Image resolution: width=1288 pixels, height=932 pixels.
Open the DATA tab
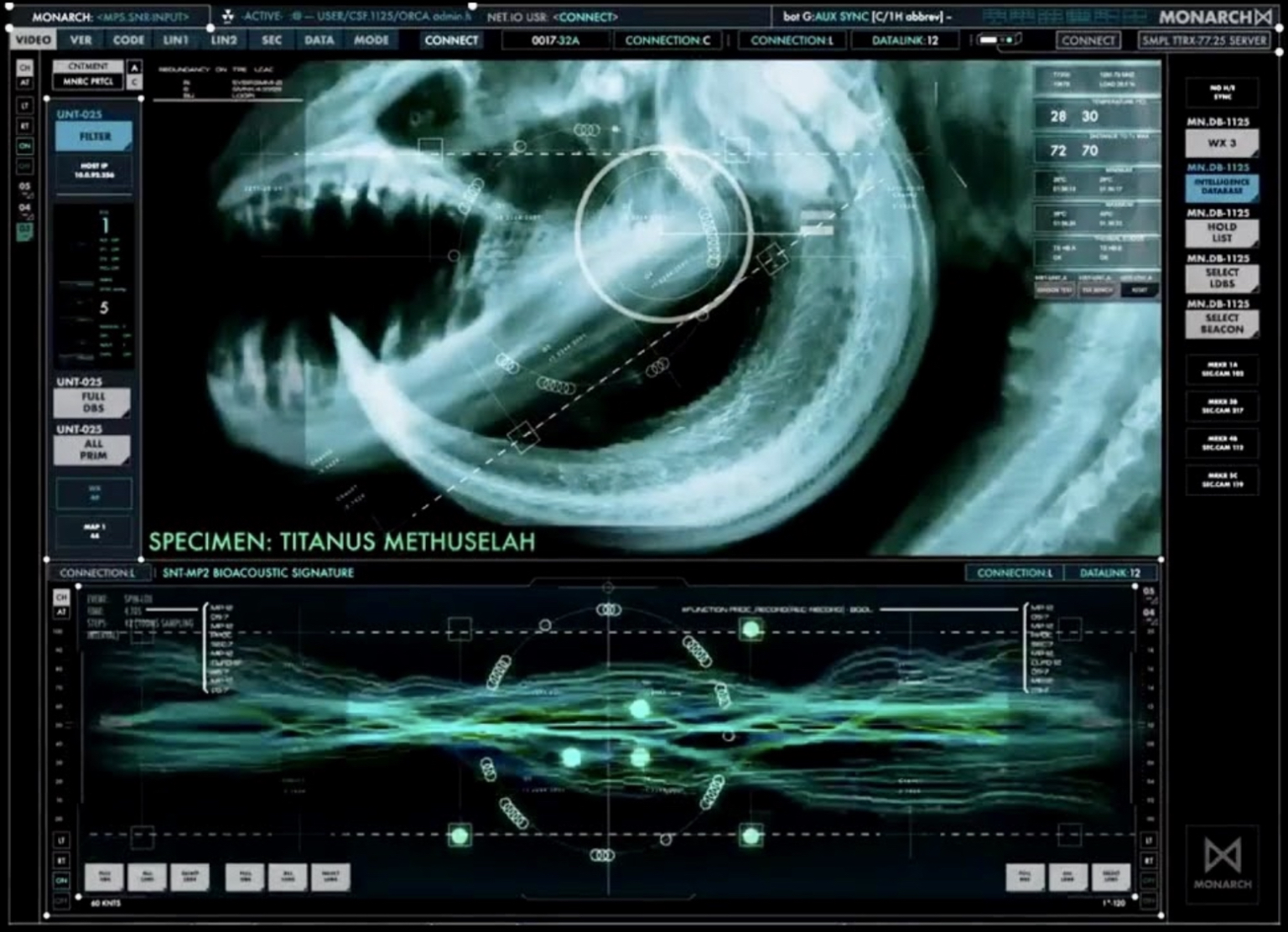pos(319,39)
